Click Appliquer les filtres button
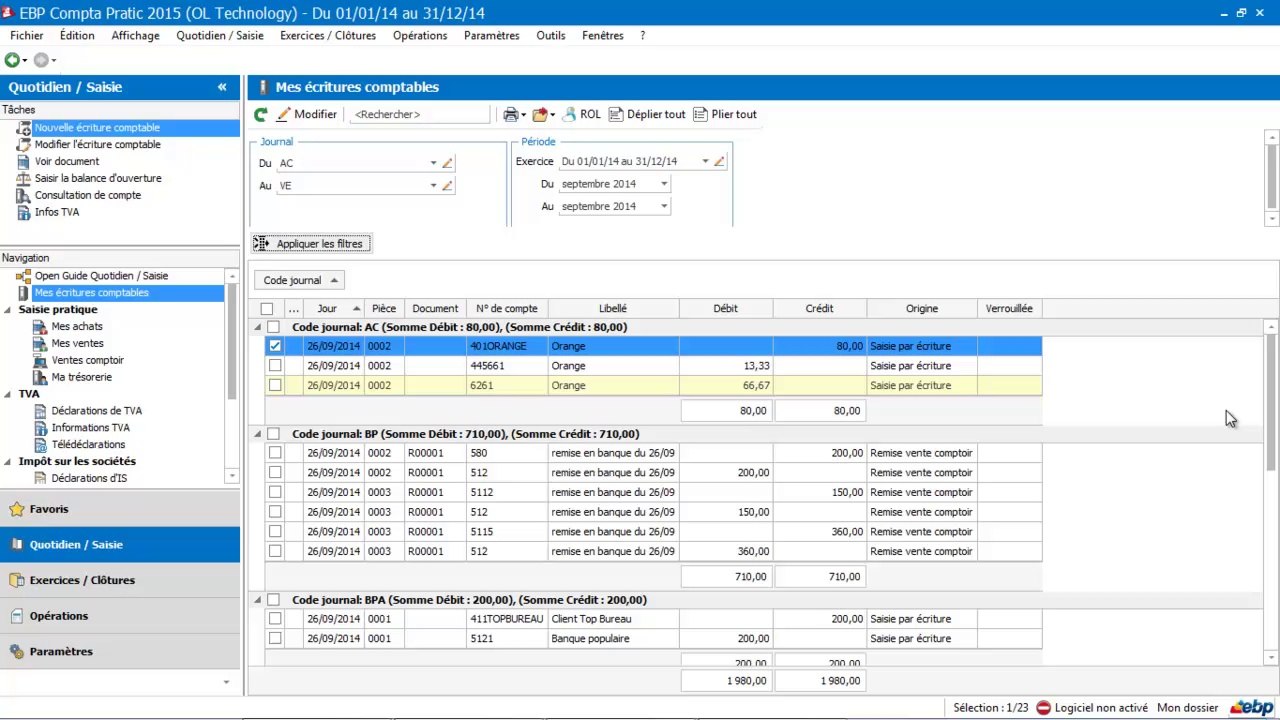The image size is (1280, 720). pos(311,244)
